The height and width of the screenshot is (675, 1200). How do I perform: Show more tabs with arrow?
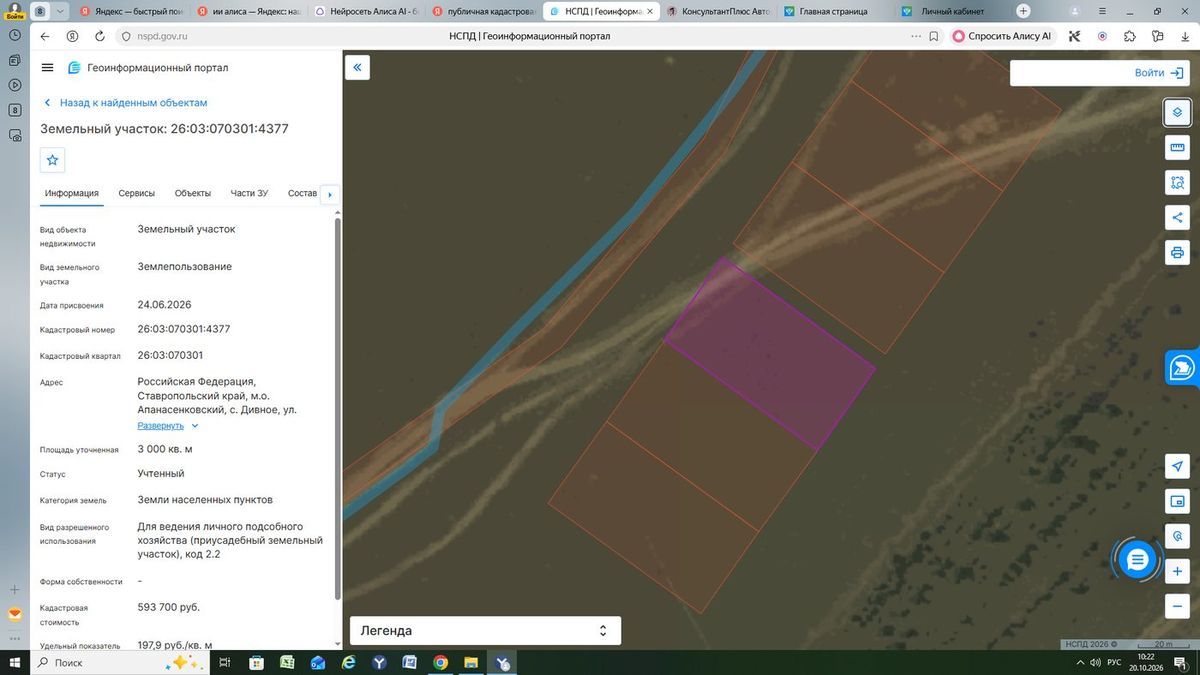pyautogui.click(x=330, y=194)
